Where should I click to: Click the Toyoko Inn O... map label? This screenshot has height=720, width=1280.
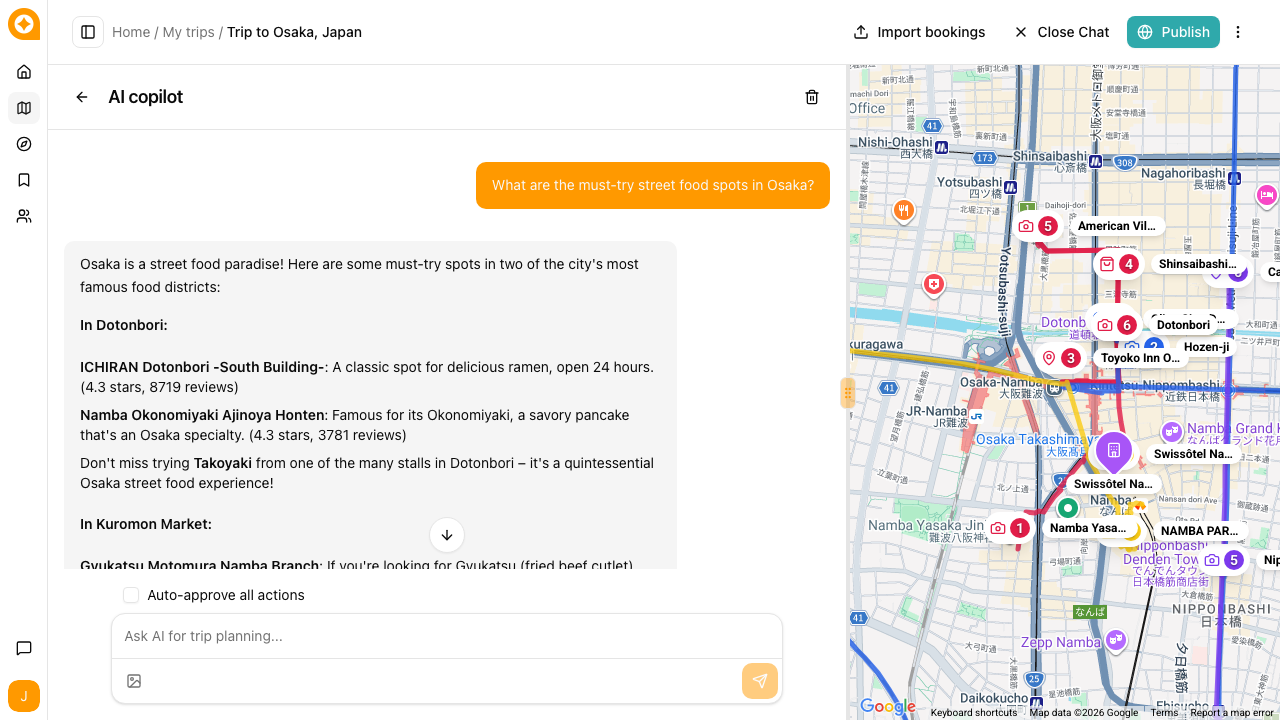click(x=1140, y=358)
